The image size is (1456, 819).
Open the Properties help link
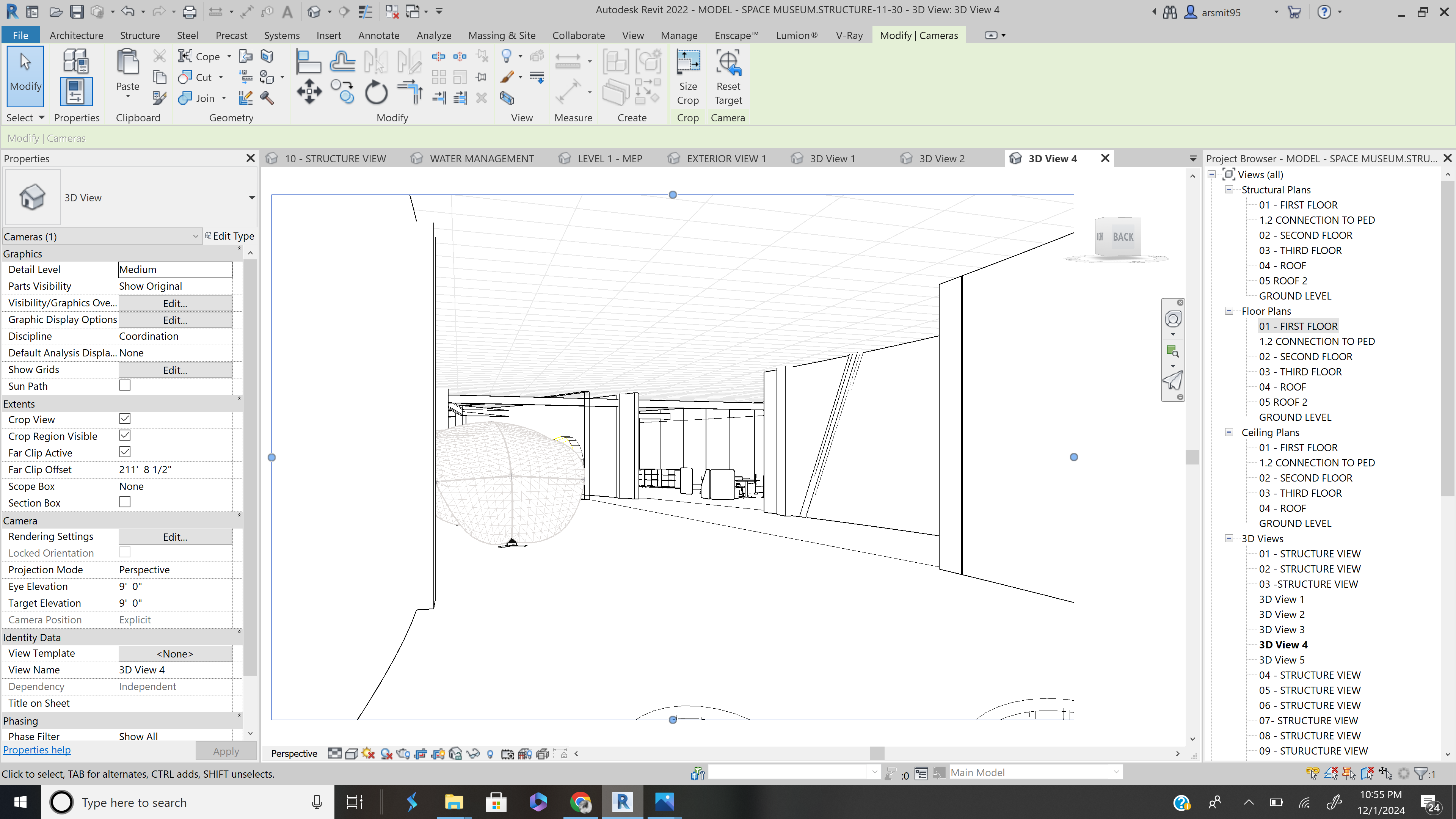point(37,750)
